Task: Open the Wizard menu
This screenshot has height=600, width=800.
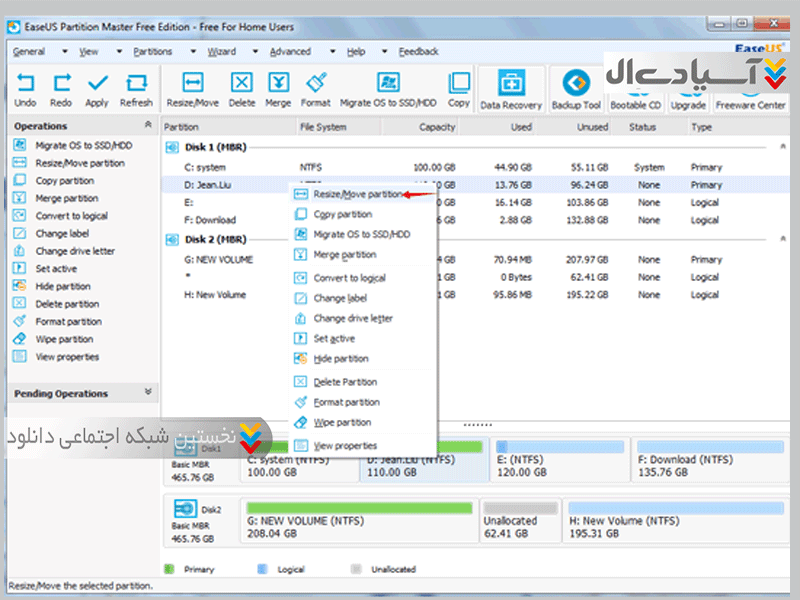Action: tap(221, 51)
